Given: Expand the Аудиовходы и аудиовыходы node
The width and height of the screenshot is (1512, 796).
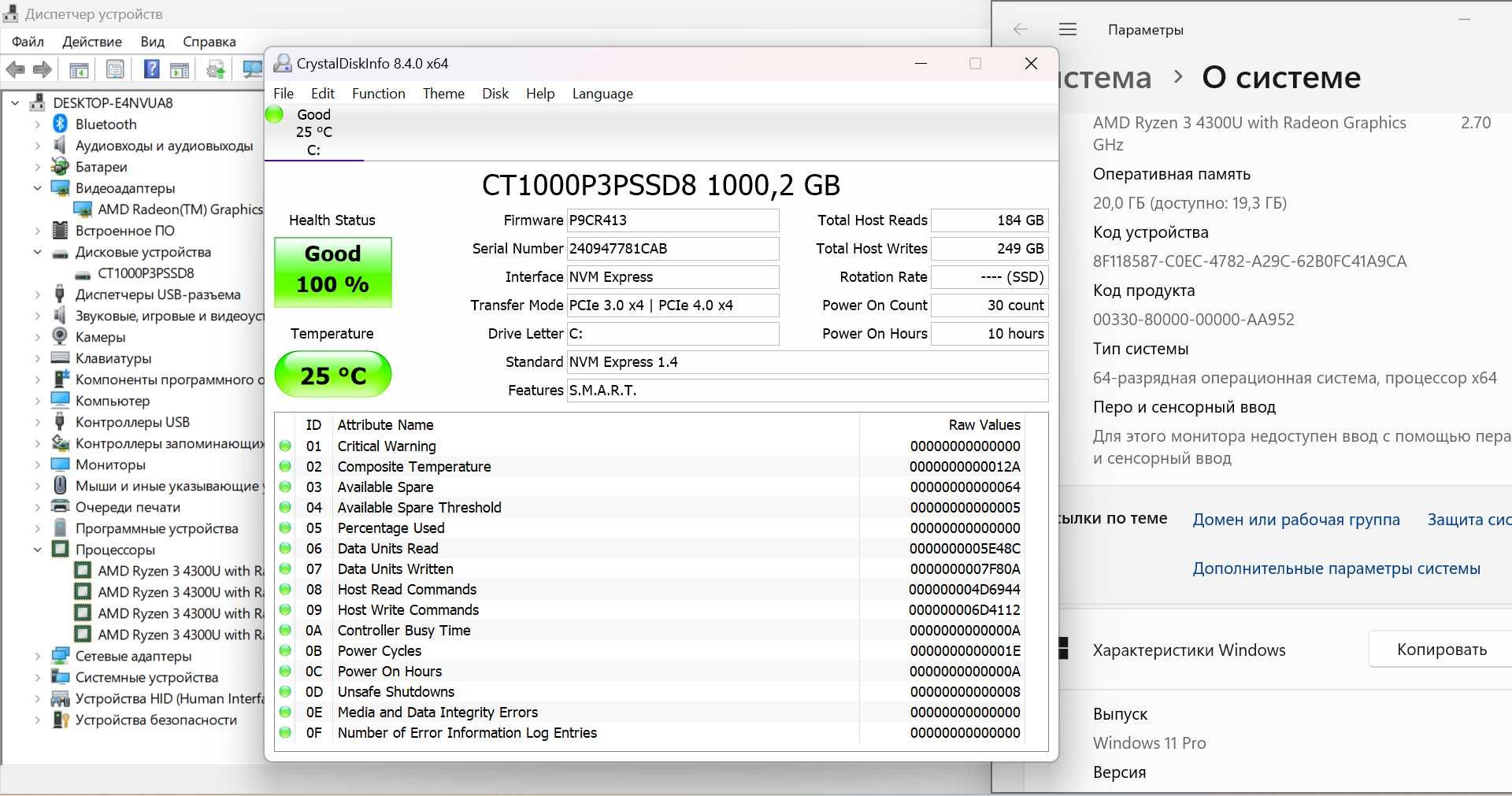Looking at the screenshot, I should click(x=37, y=145).
